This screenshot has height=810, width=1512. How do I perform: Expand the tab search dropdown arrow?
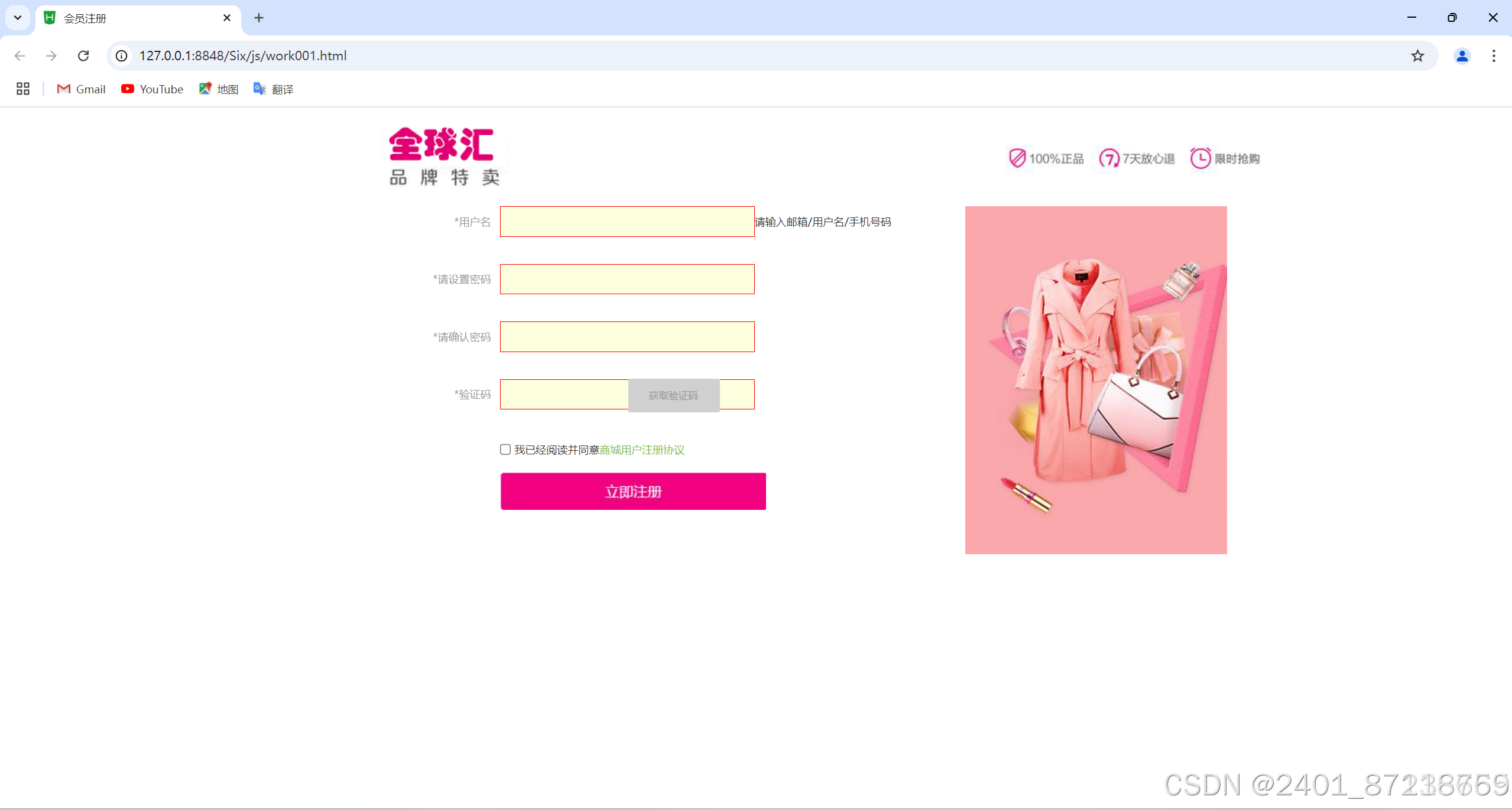pos(18,18)
